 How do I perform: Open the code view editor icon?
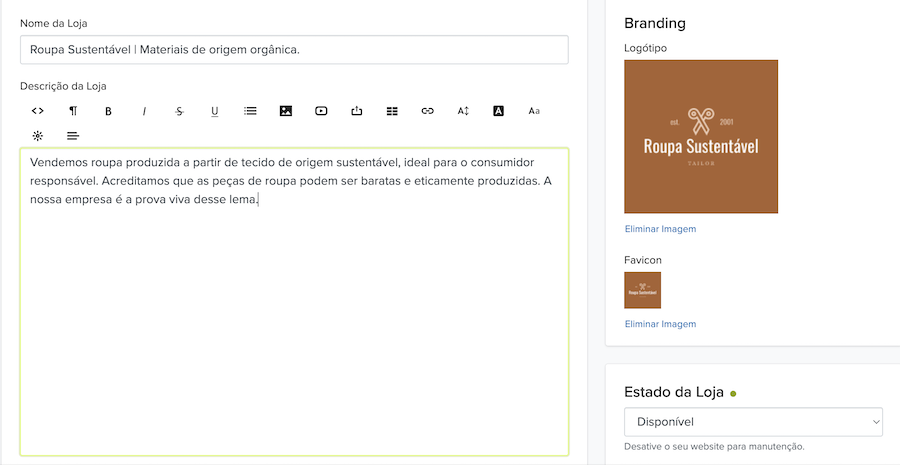(x=38, y=111)
